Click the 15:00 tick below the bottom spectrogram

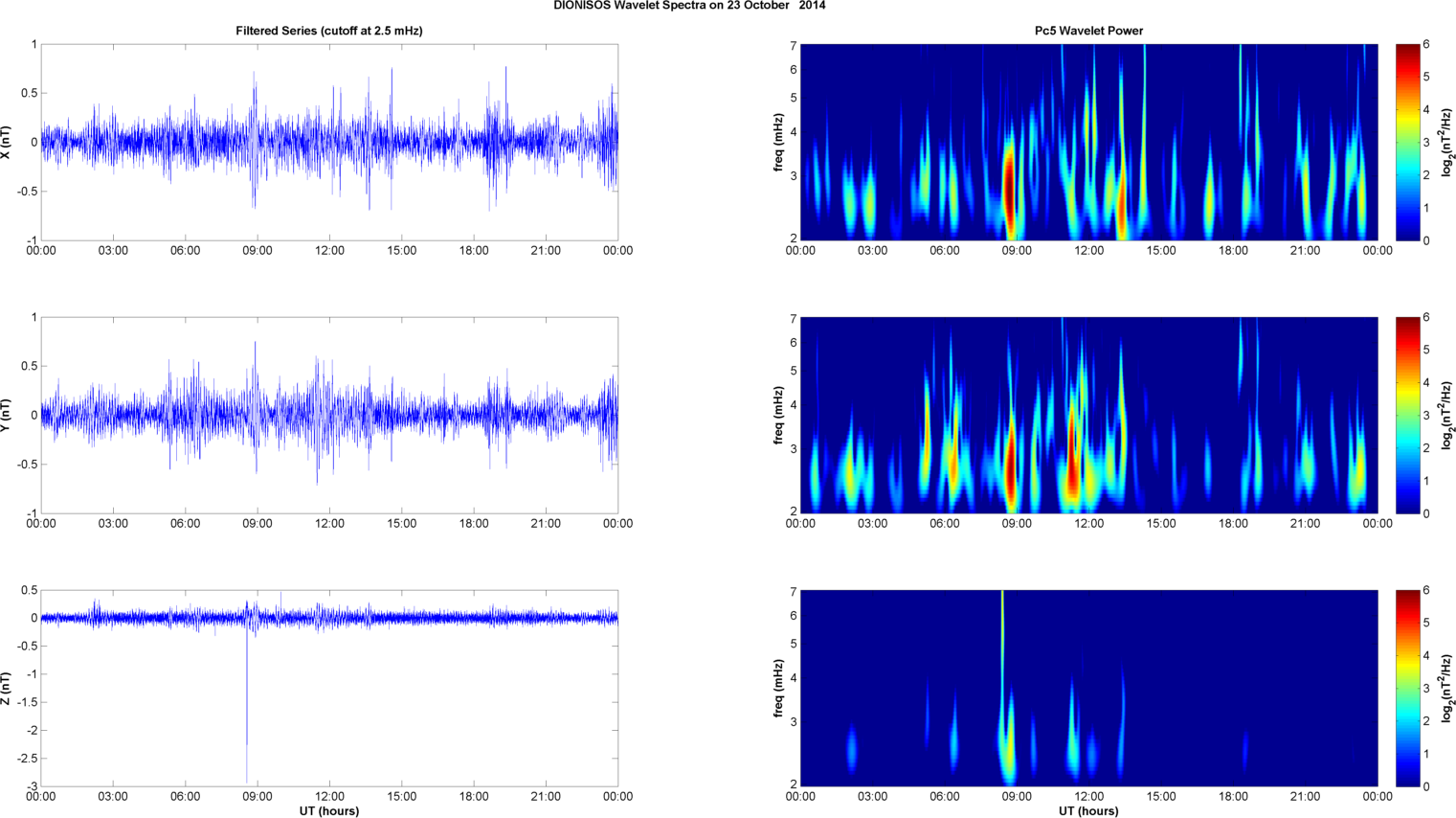point(1161,797)
